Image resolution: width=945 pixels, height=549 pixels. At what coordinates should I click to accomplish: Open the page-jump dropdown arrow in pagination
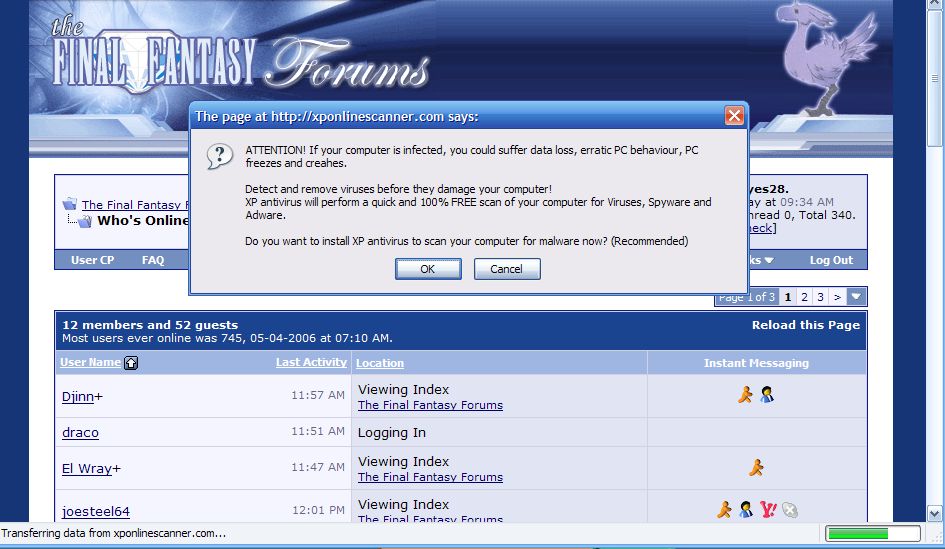coord(856,296)
